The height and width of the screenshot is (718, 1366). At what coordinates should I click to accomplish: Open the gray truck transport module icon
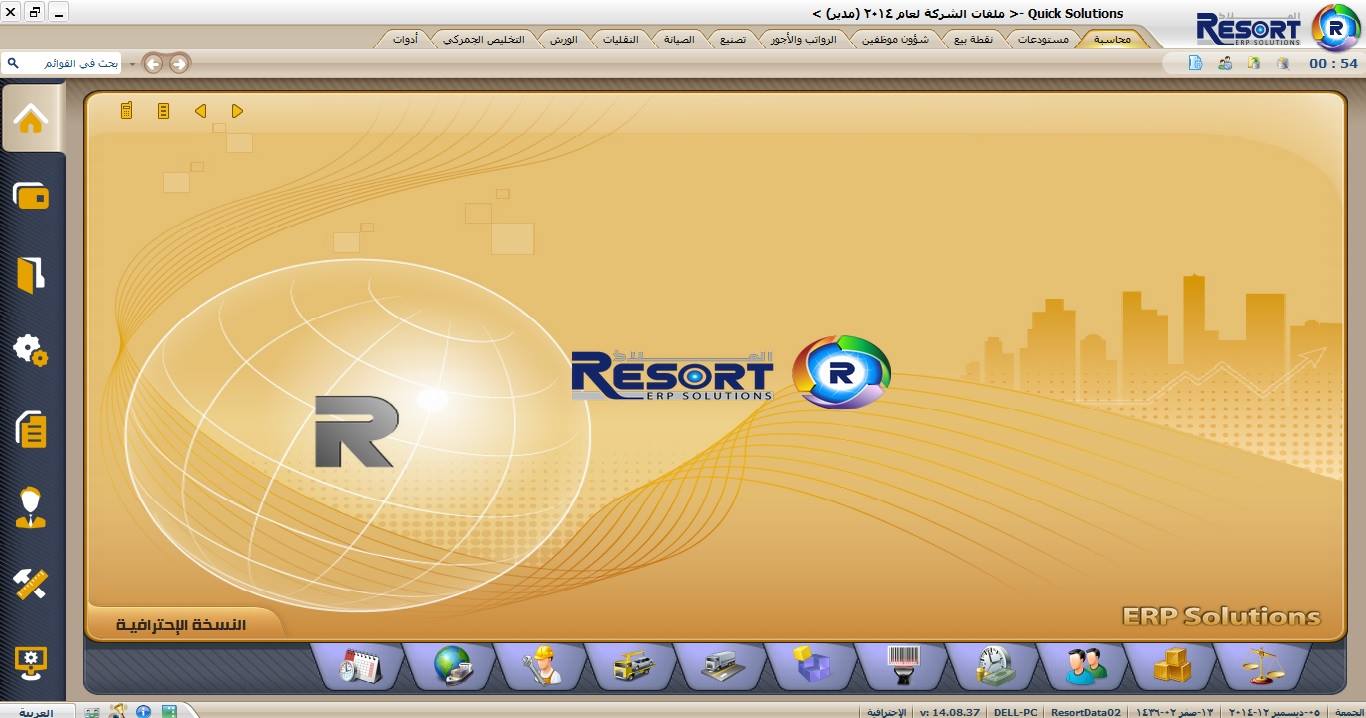[x=722, y=666]
